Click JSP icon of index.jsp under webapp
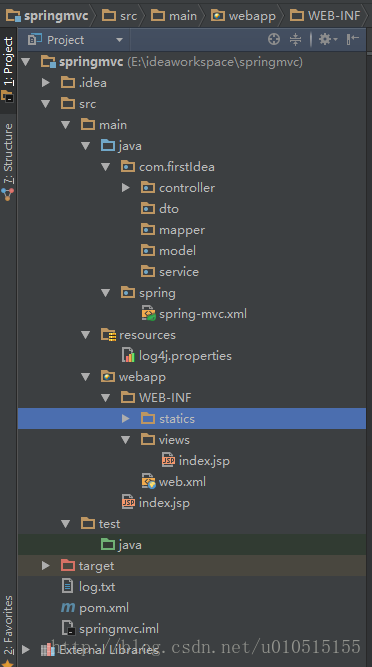 (128, 503)
